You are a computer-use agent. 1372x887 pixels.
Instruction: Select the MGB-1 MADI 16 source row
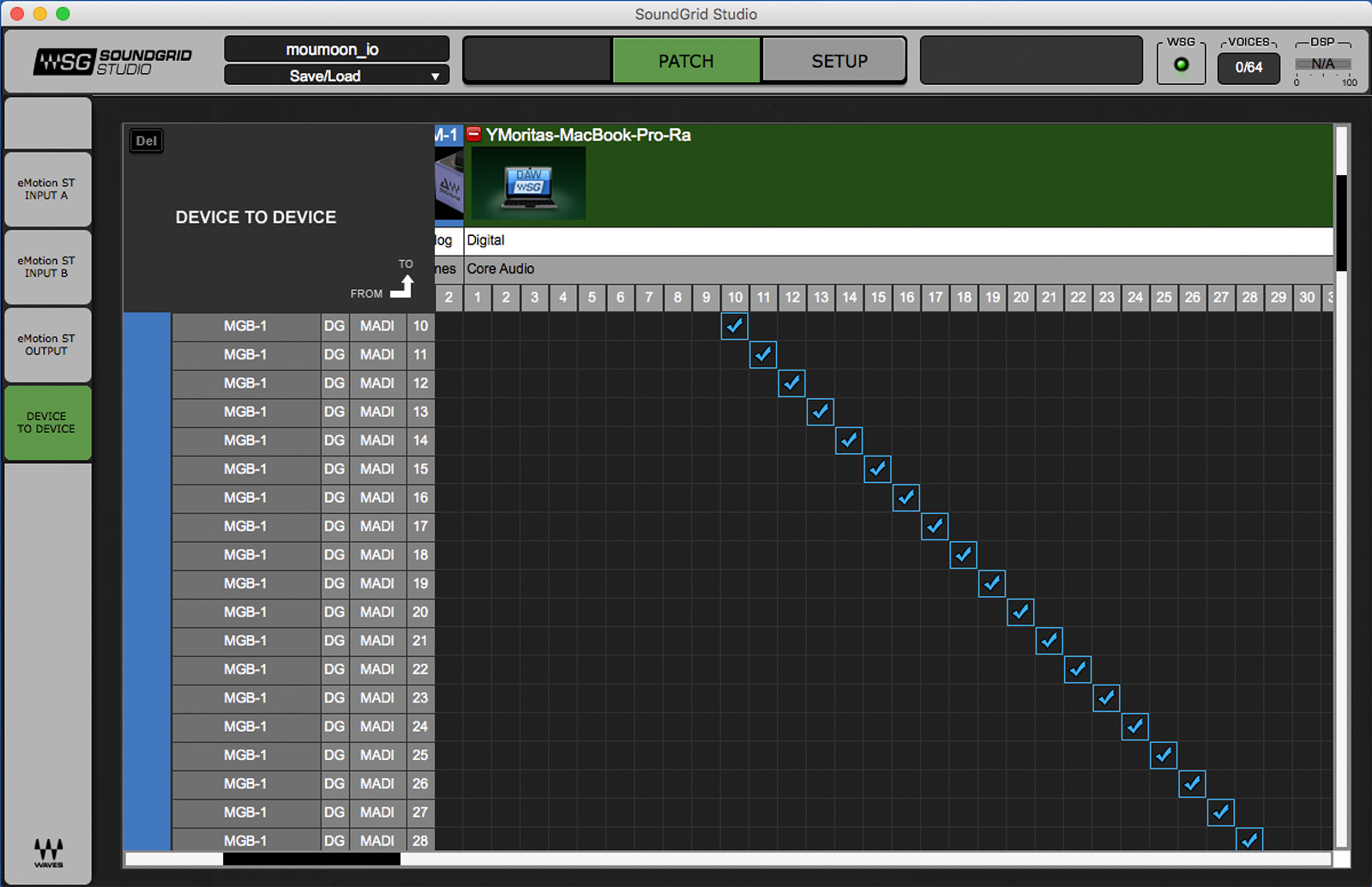[x=304, y=498]
